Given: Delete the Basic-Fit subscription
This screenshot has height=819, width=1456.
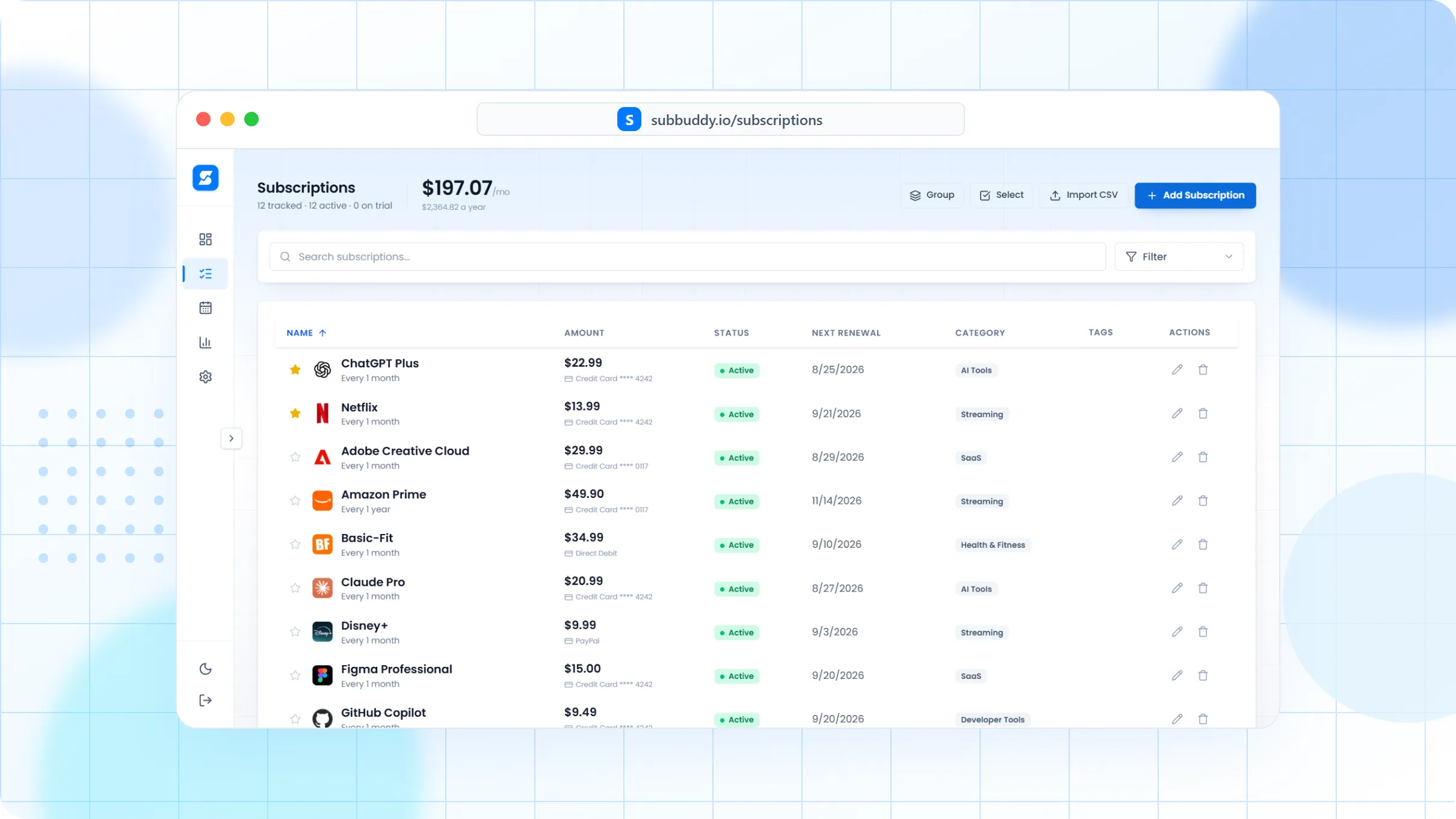Looking at the screenshot, I should 1203,545.
